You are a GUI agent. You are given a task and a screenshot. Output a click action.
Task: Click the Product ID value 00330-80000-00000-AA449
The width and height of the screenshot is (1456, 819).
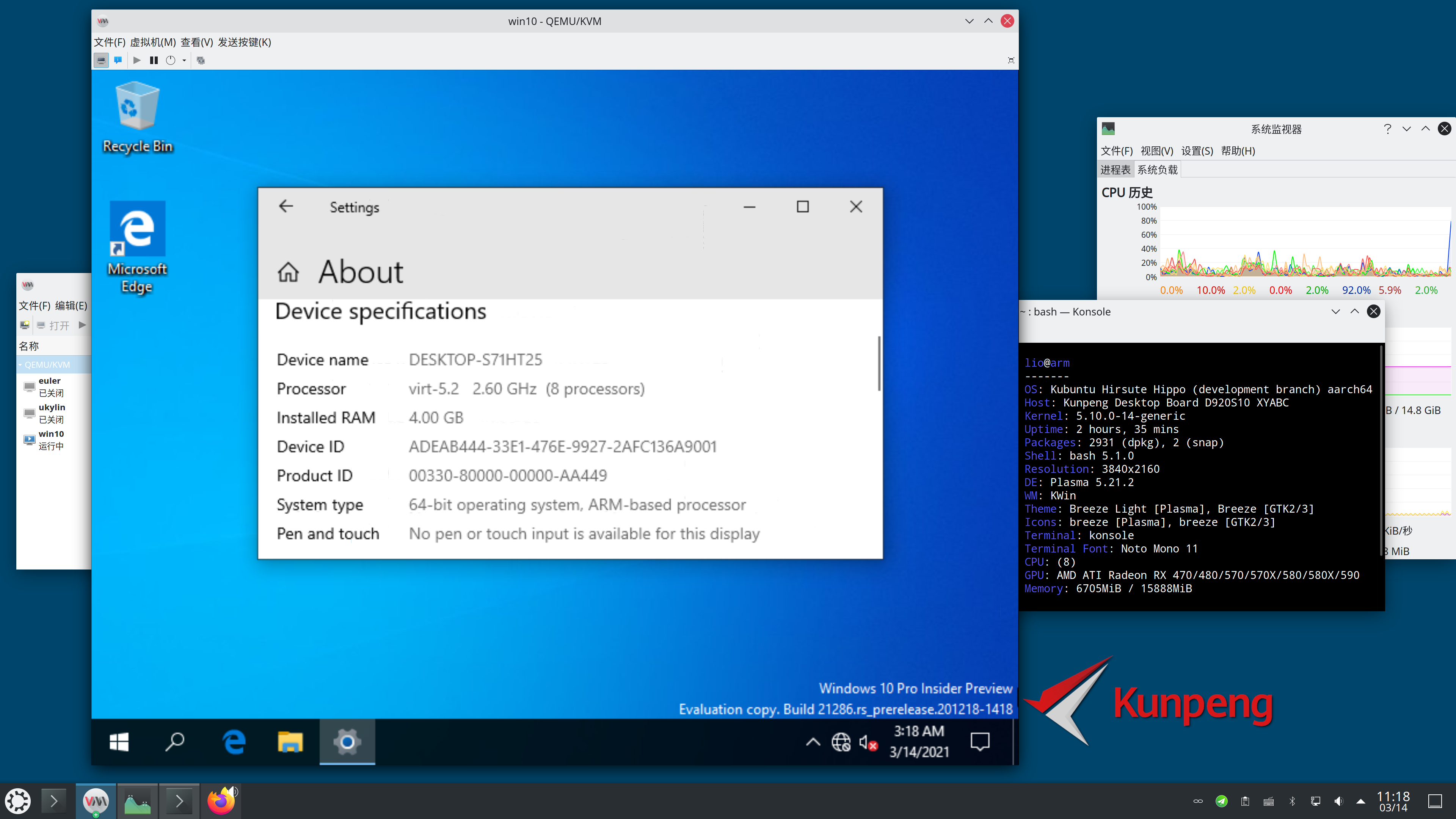pyautogui.click(x=508, y=475)
